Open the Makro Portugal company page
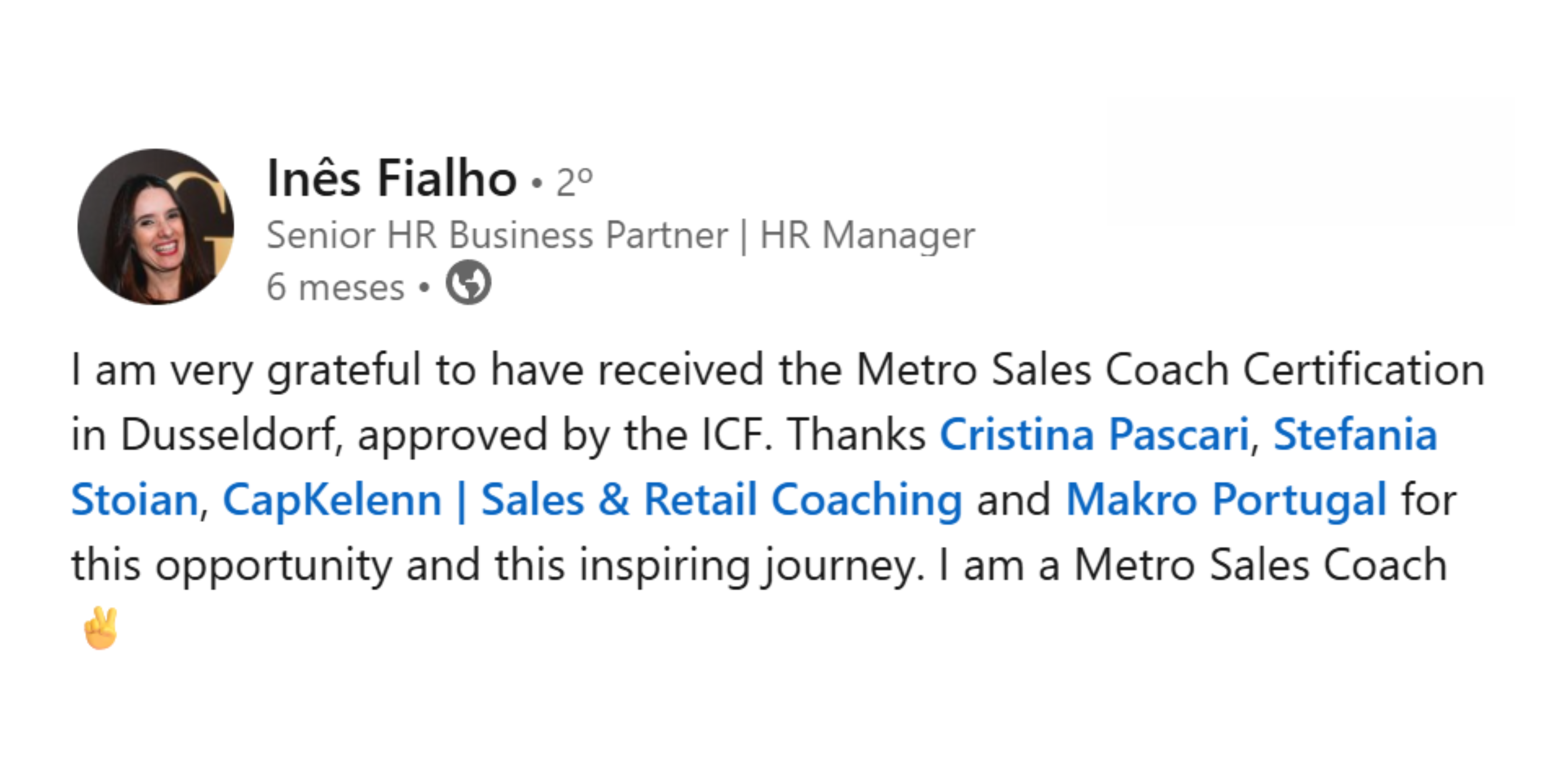This screenshot has width=1568, height=784. pyautogui.click(x=1226, y=500)
